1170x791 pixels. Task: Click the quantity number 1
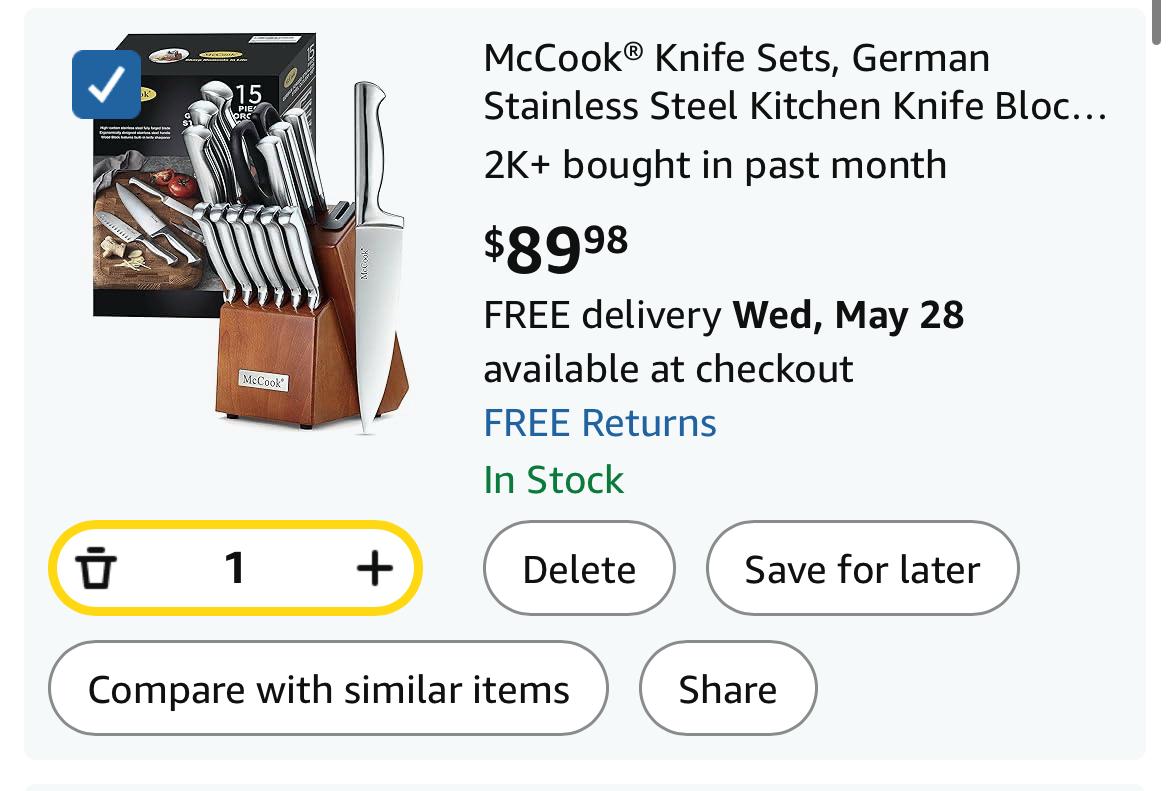(x=235, y=569)
